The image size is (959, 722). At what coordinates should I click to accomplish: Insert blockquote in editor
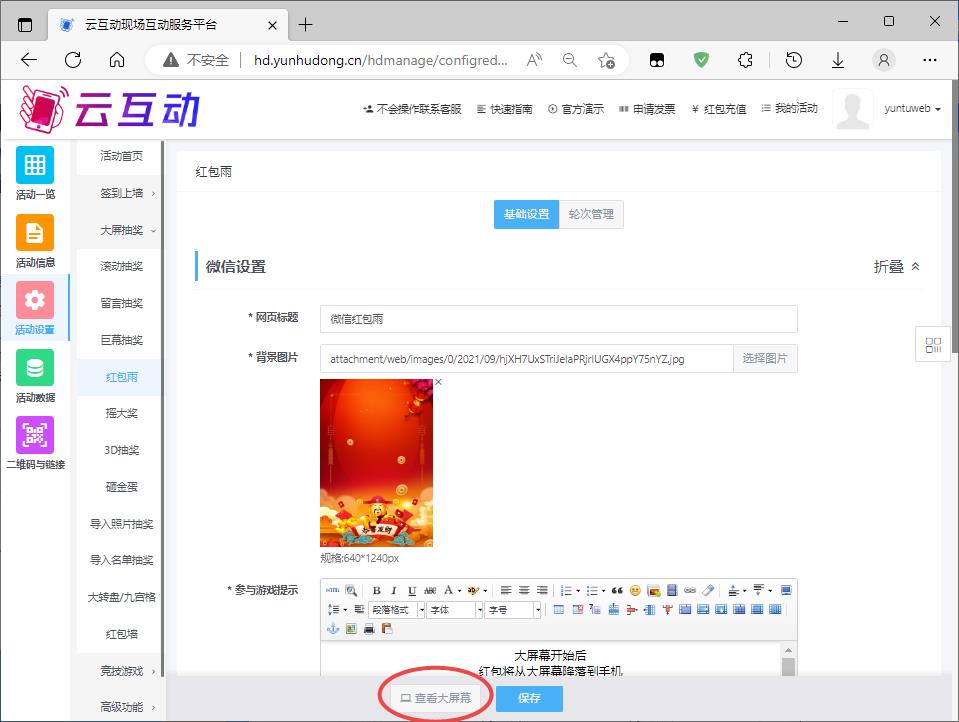point(617,590)
